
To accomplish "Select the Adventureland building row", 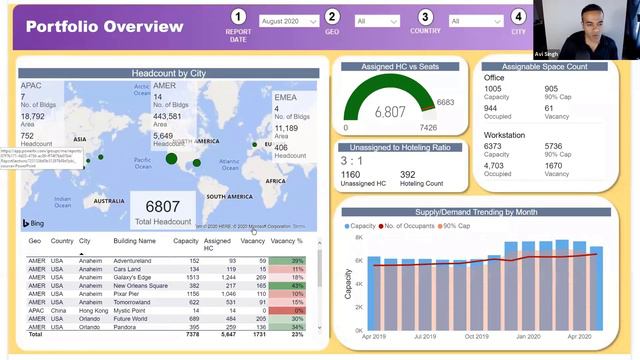I will [x=166, y=261].
